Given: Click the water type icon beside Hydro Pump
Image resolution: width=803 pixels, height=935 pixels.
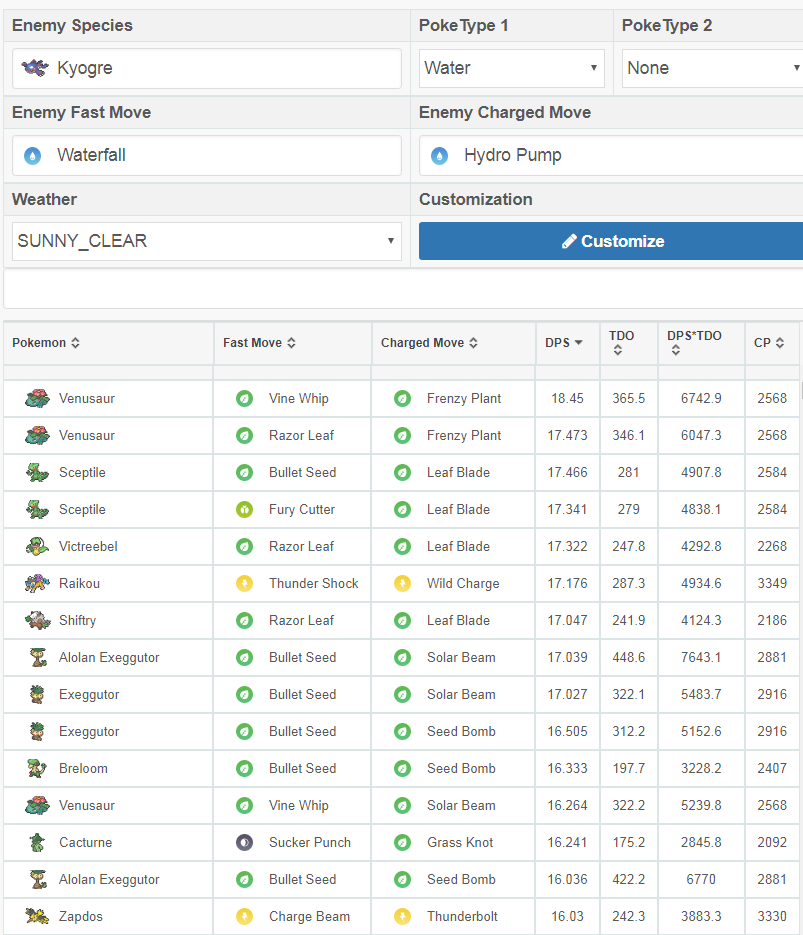Looking at the screenshot, I should point(439,156).
